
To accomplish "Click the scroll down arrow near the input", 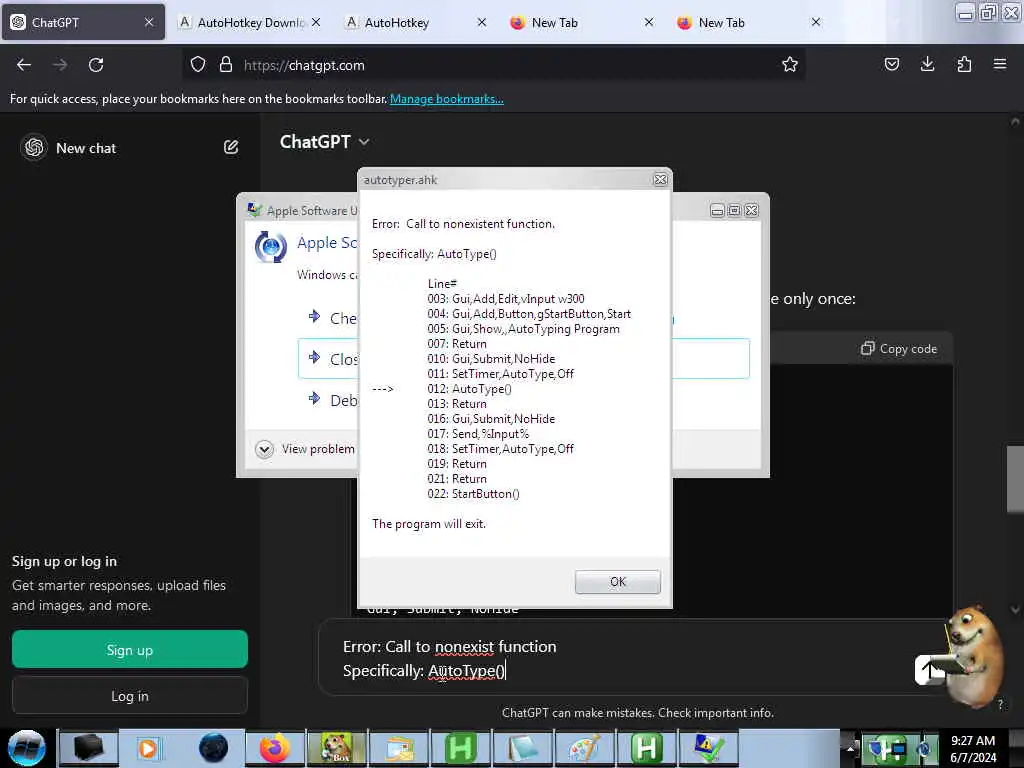I will 1014,609.
